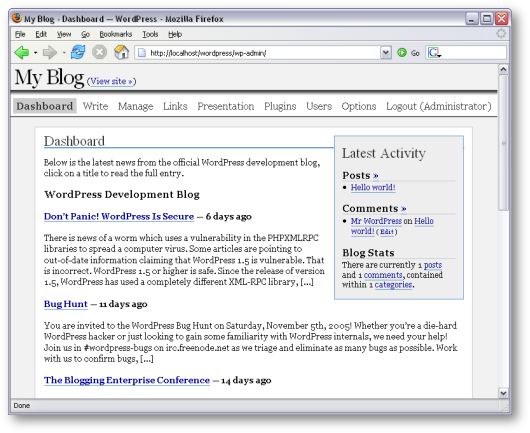This screenshot has width=530, height=433.
Task: Click the '6 days ago' text
Action: coord(228,216)
